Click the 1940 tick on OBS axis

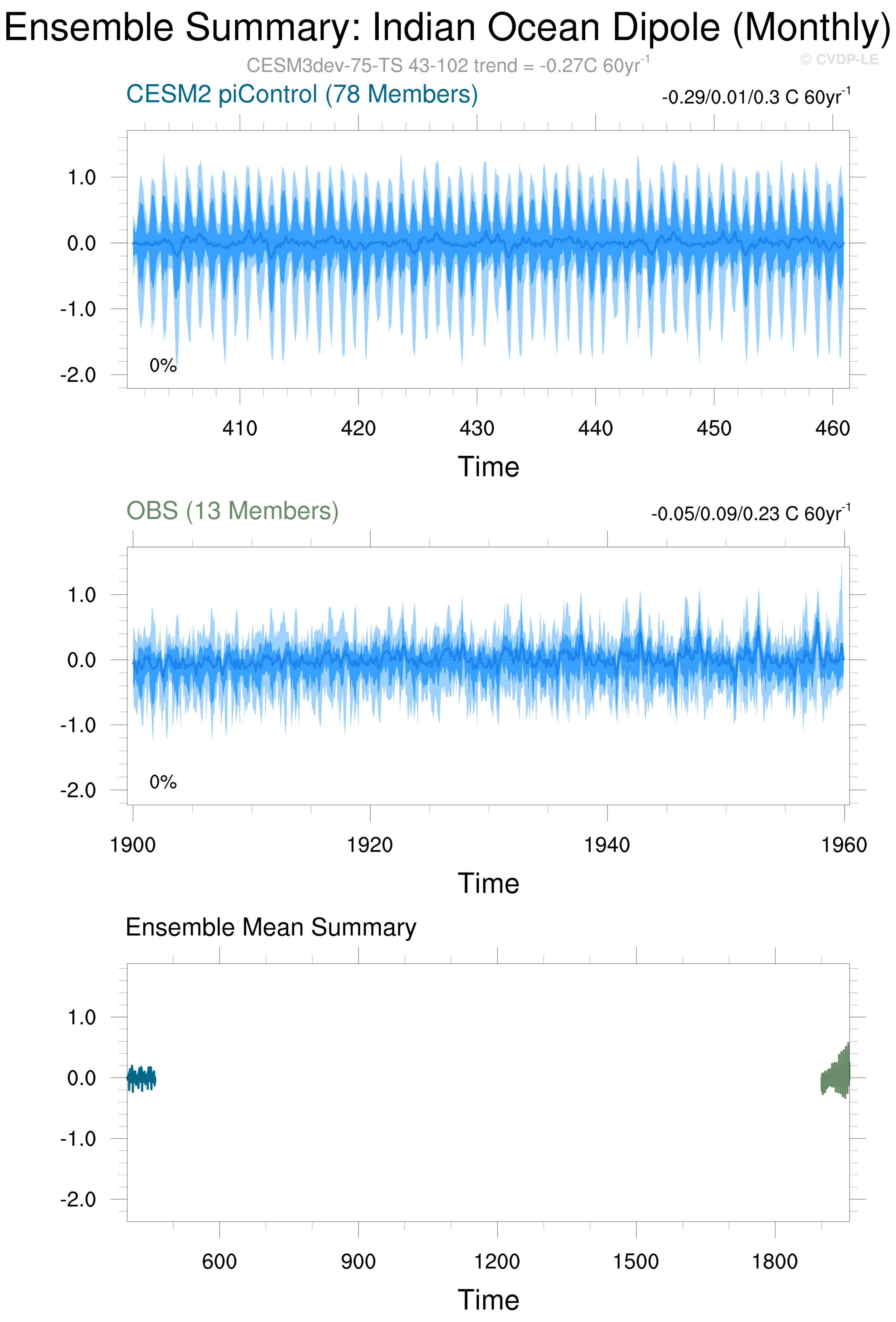click(607, 845)
